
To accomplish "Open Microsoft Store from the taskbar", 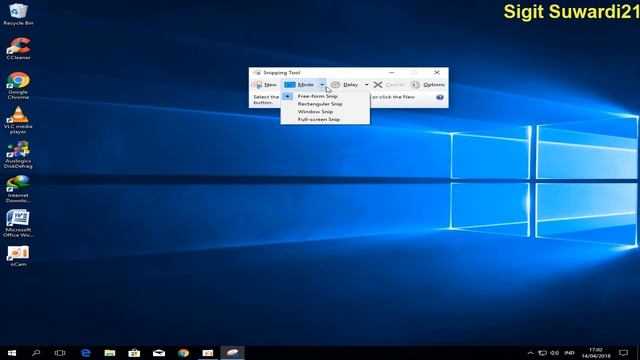I will [x=134, y=353].
